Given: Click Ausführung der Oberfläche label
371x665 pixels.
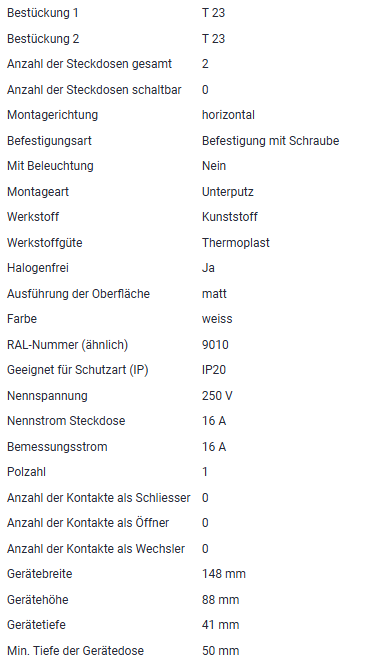Looking at the screenshot, I should point(78,293).
